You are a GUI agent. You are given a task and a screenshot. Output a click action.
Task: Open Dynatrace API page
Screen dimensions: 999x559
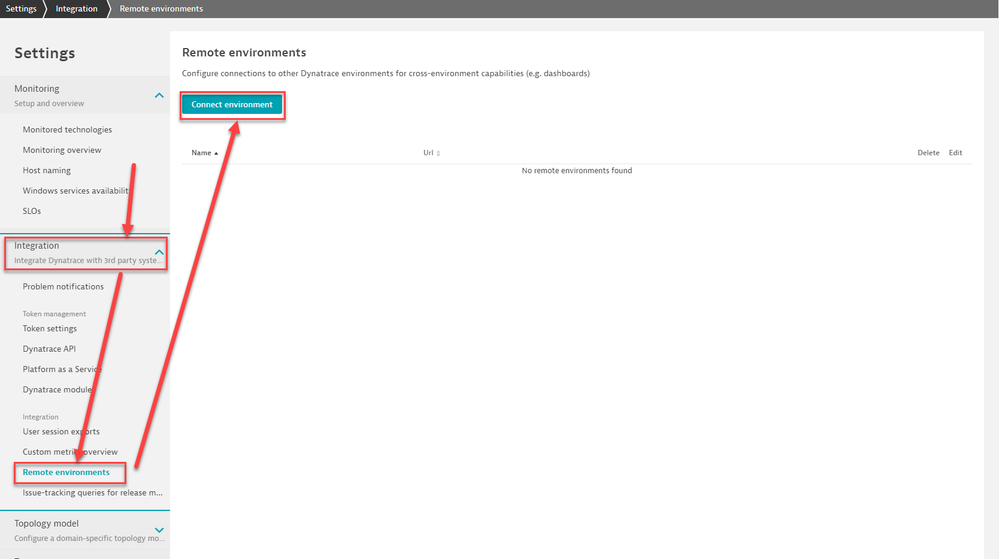pos(49,349)
